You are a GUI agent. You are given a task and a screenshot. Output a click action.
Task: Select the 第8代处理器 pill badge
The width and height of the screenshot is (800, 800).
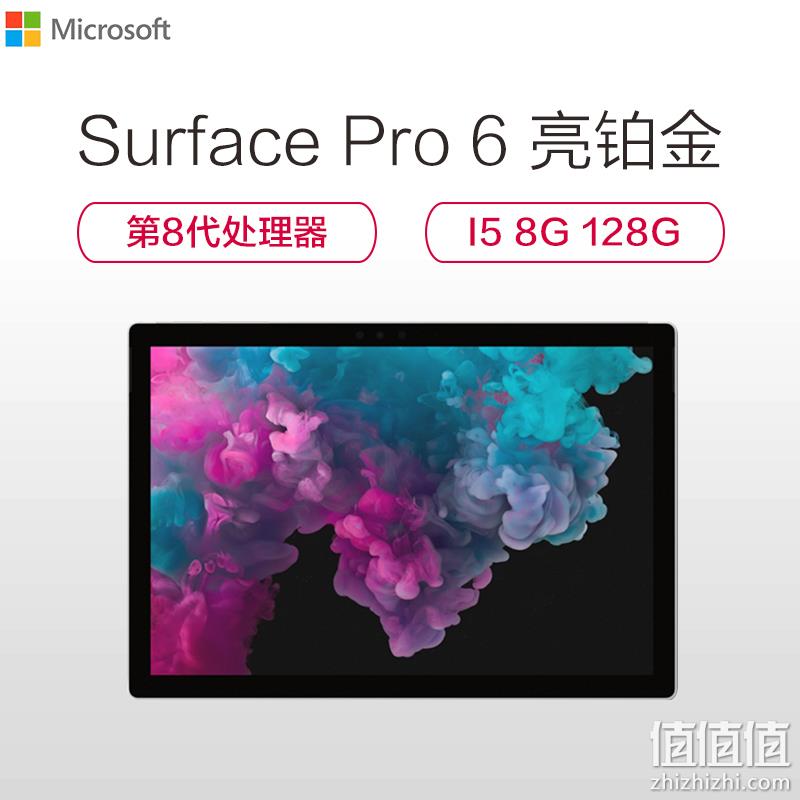coord(227,233)
